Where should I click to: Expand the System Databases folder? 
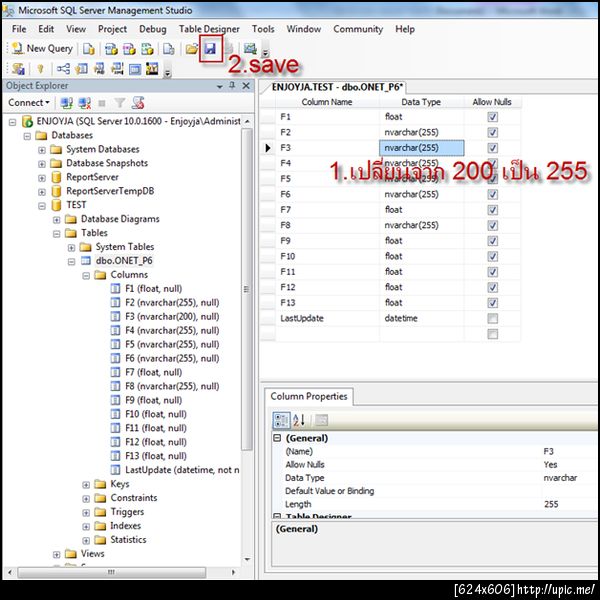[x=42, y=150]
